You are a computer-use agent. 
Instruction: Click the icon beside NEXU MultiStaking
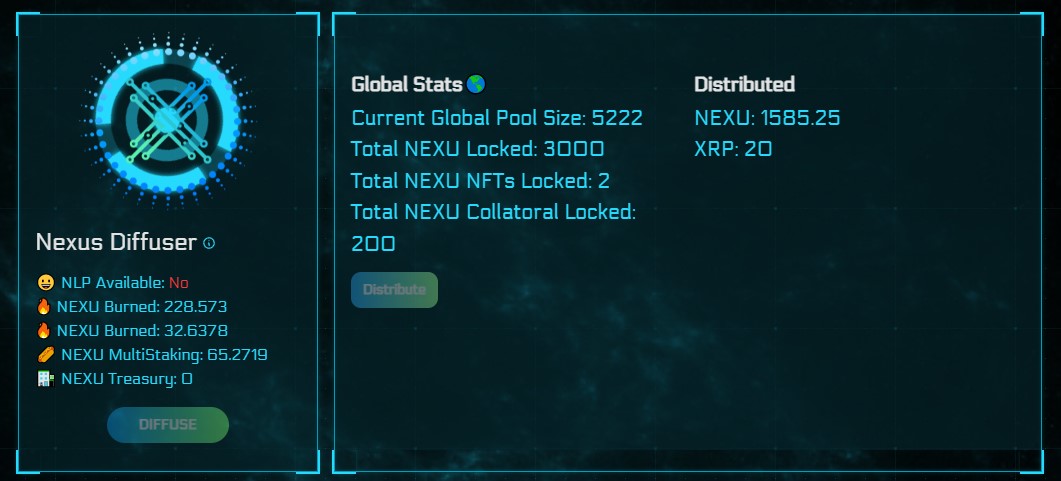(45, 355)
